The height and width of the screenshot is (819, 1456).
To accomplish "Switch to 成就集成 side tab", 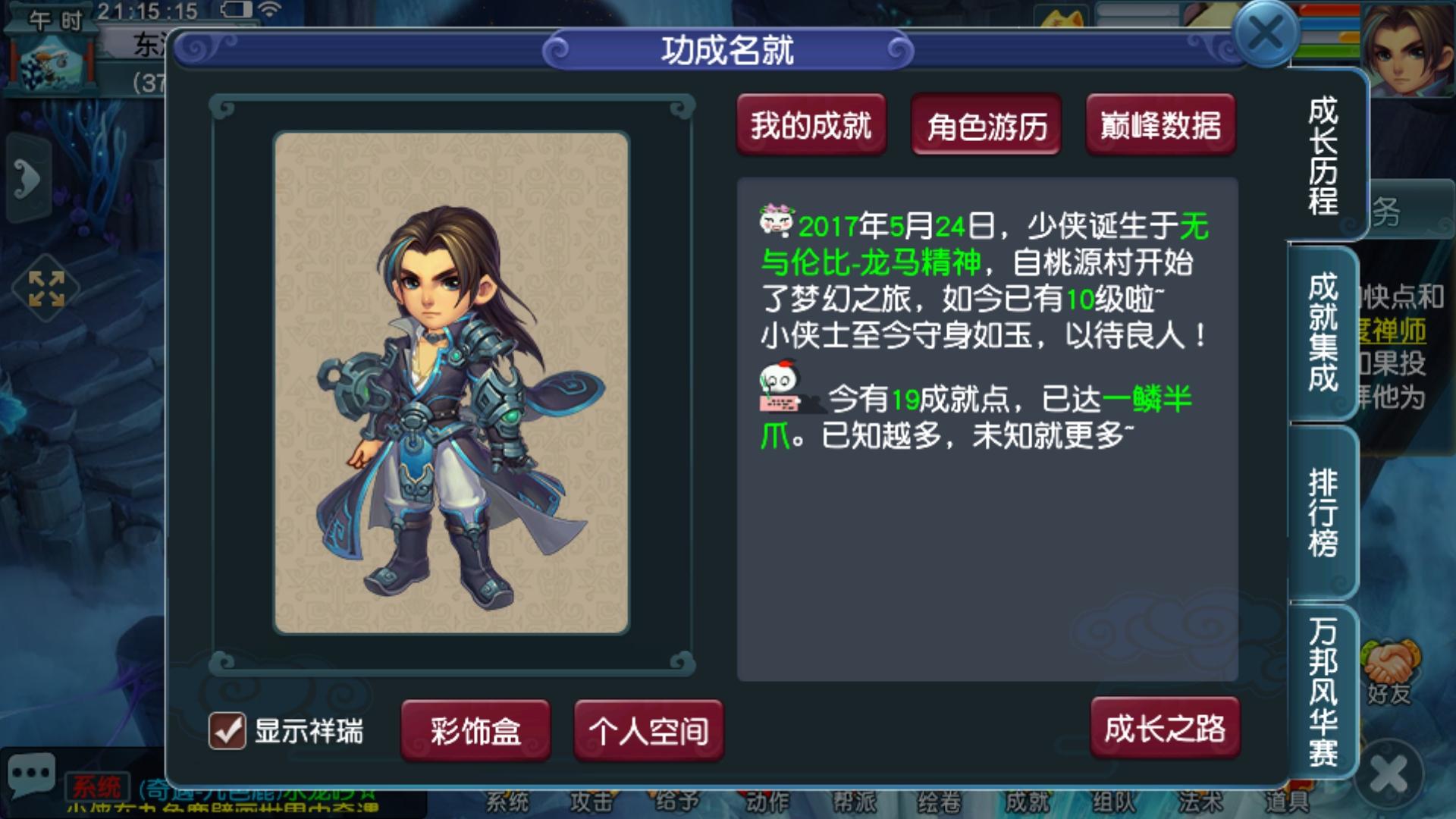I will pos(1323,333).
